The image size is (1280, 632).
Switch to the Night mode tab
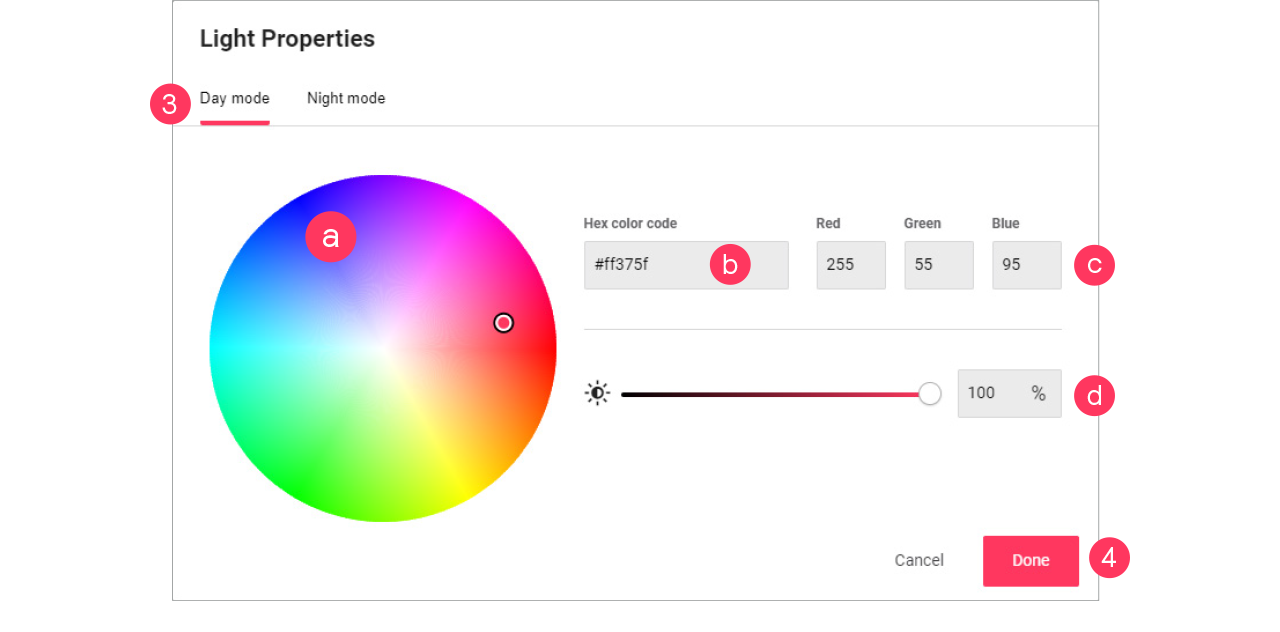[346, 98]
